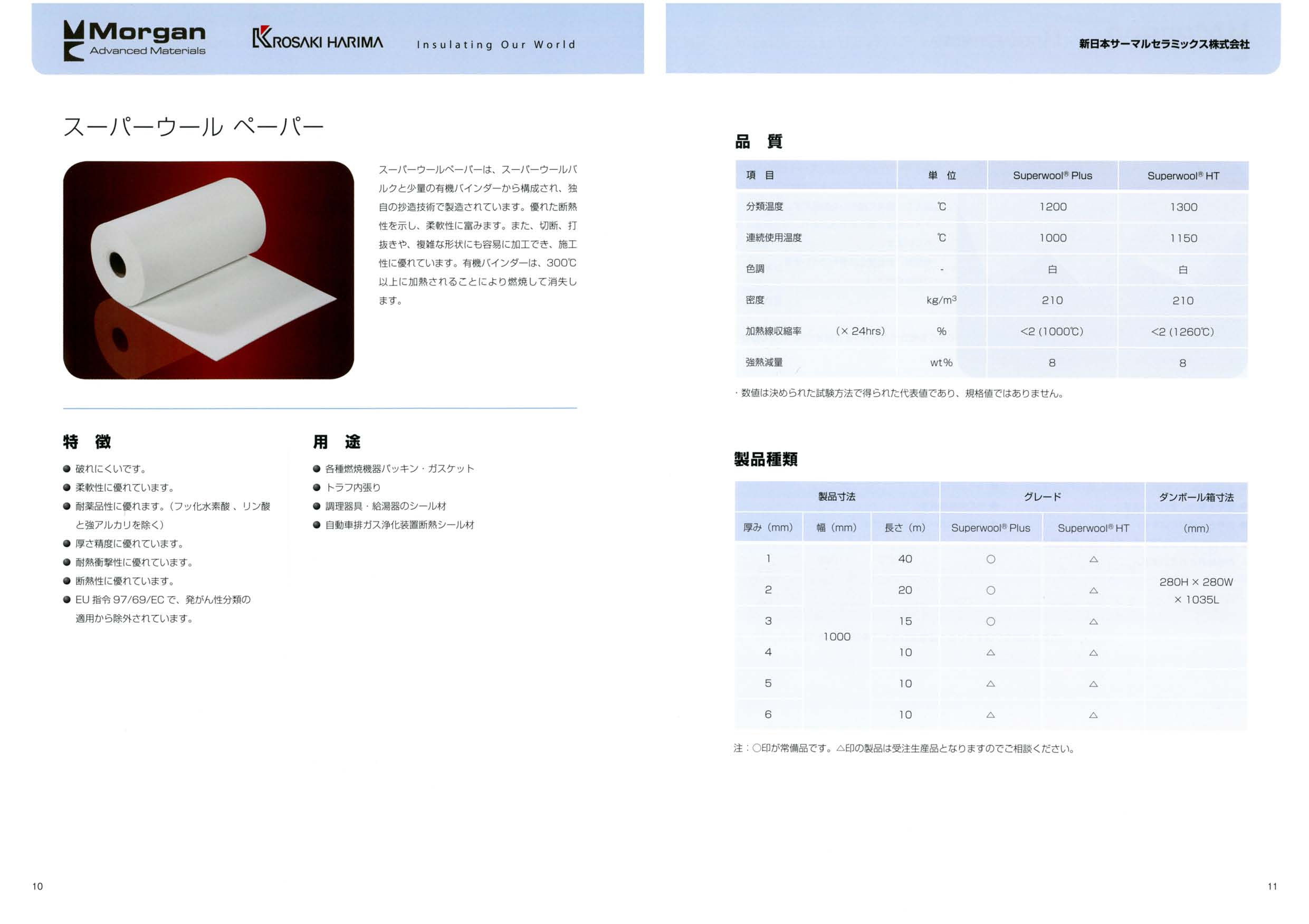This screenshot has width=1309, height=924.
Task: Click the wt% unit cell
Action: pos(941,363)
